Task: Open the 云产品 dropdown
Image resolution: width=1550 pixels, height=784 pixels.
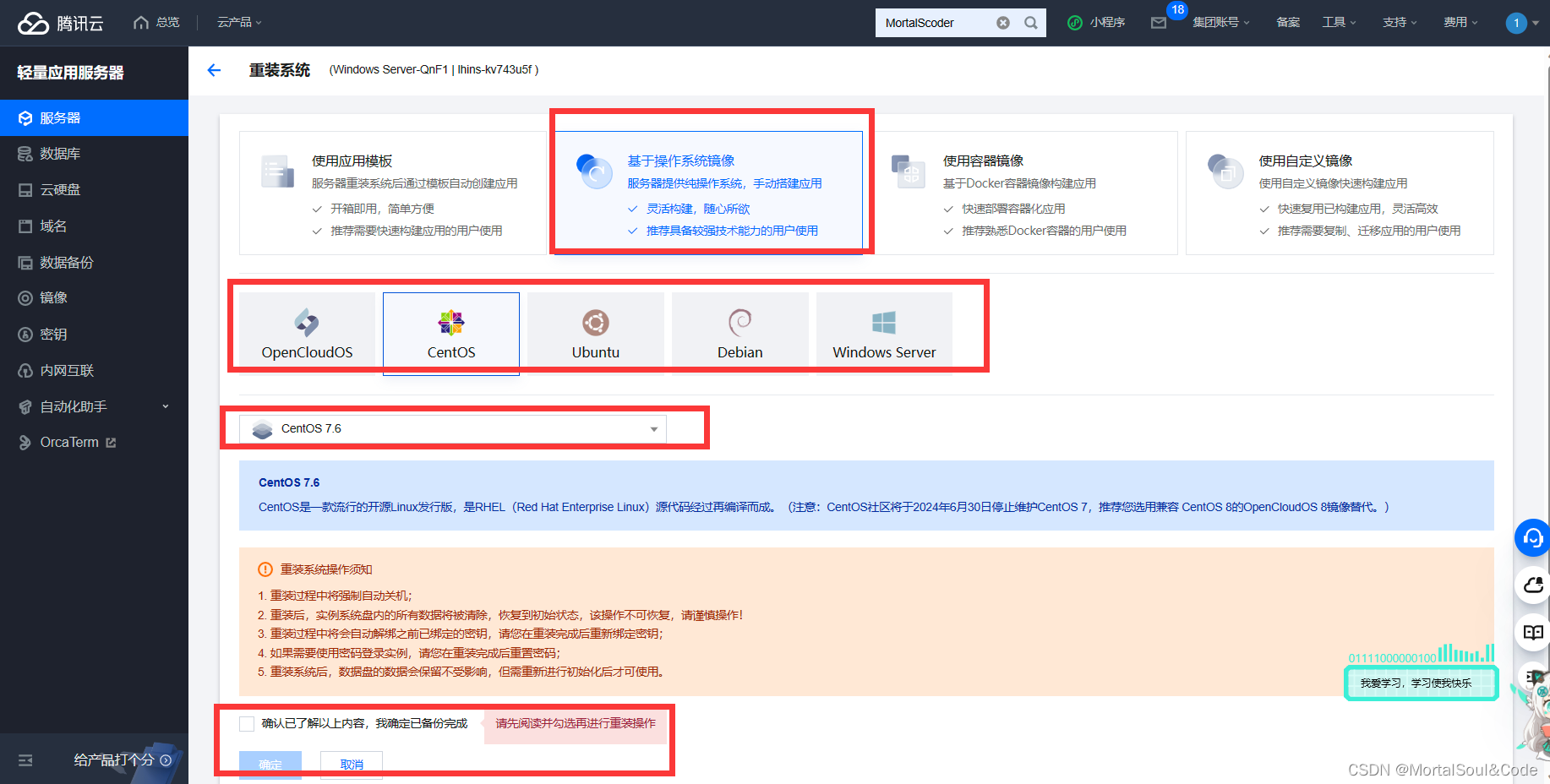Action: [239, 23]
